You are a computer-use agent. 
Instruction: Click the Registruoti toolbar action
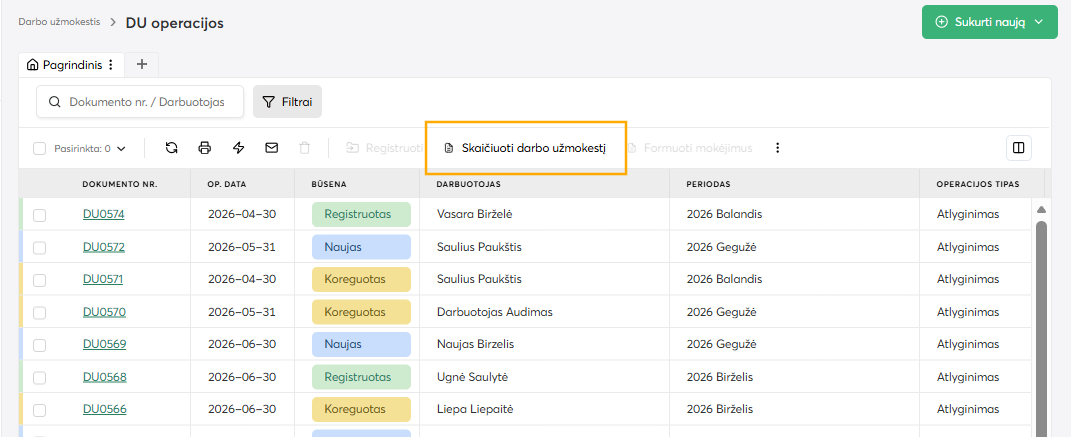(384, 147)
